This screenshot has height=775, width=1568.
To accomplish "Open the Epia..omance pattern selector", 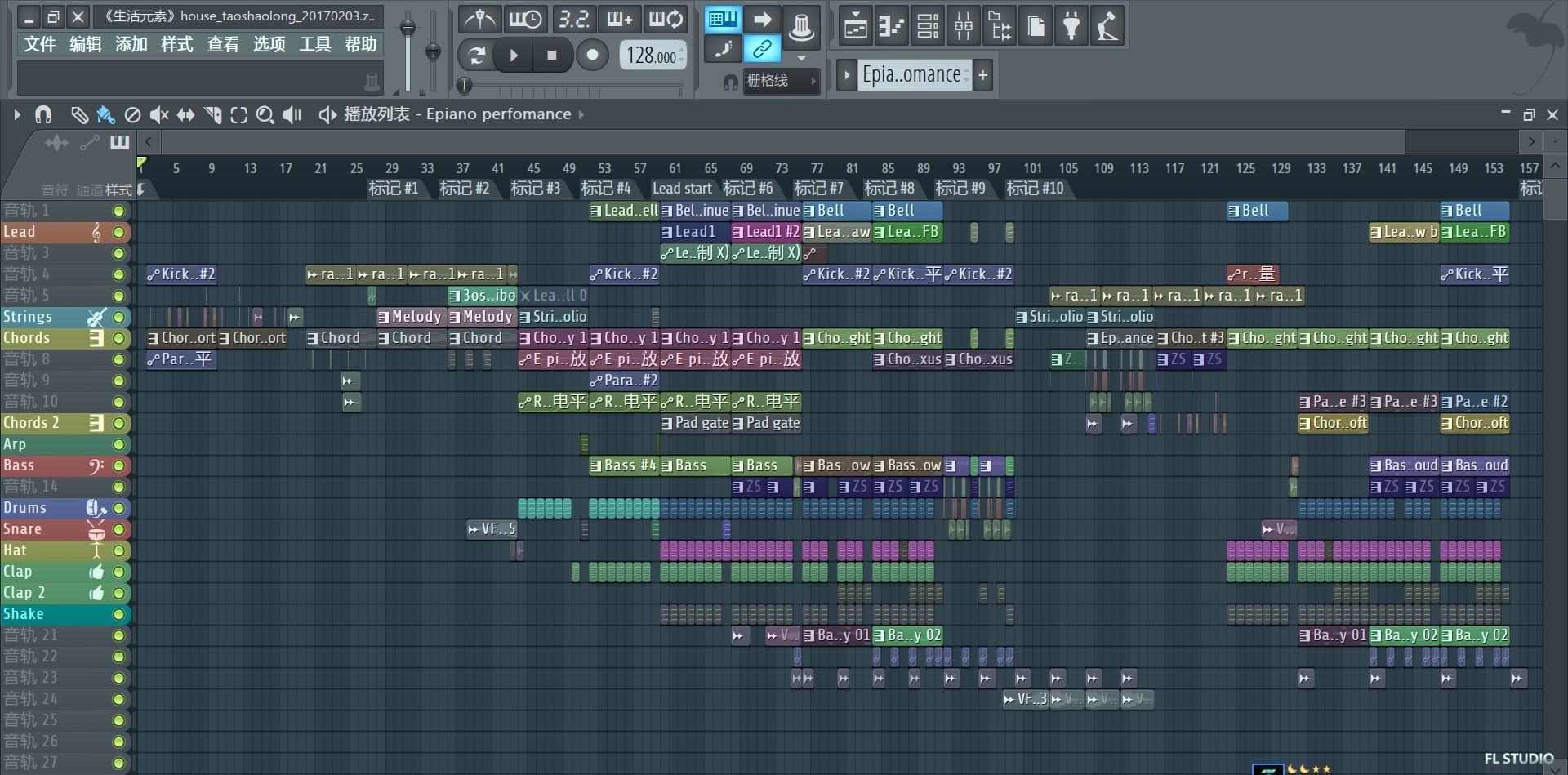I will click(915, 74).
